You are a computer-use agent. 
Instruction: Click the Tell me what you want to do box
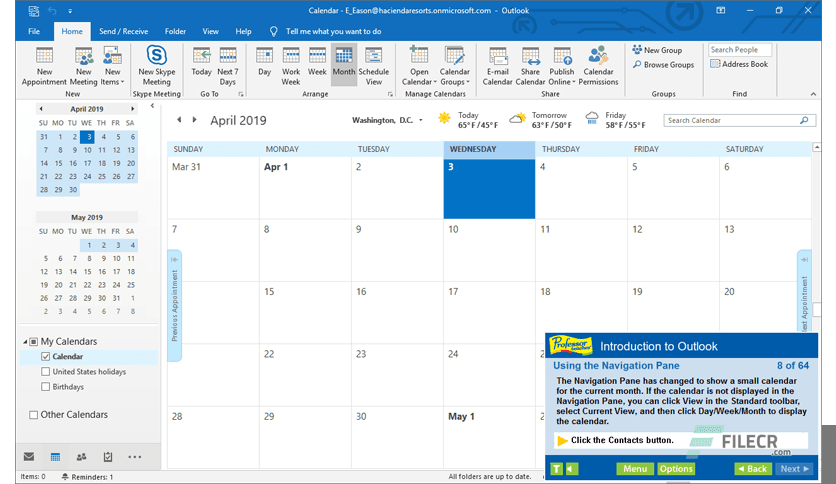(333, 31)
